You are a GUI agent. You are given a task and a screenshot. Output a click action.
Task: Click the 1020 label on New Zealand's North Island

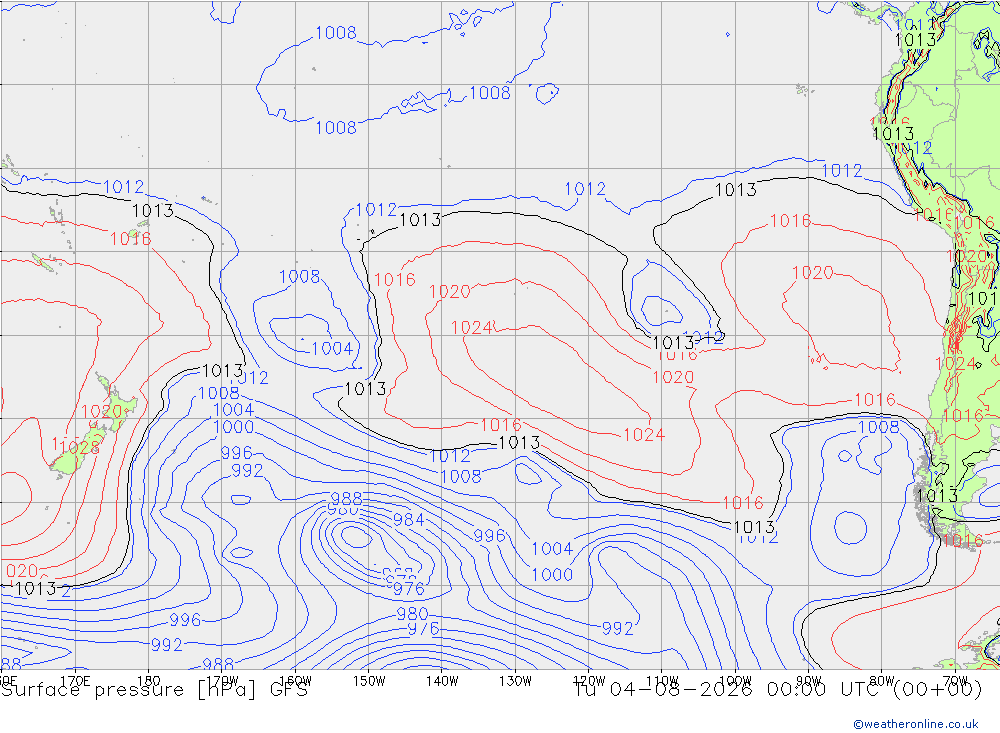[x=101, y=411]
